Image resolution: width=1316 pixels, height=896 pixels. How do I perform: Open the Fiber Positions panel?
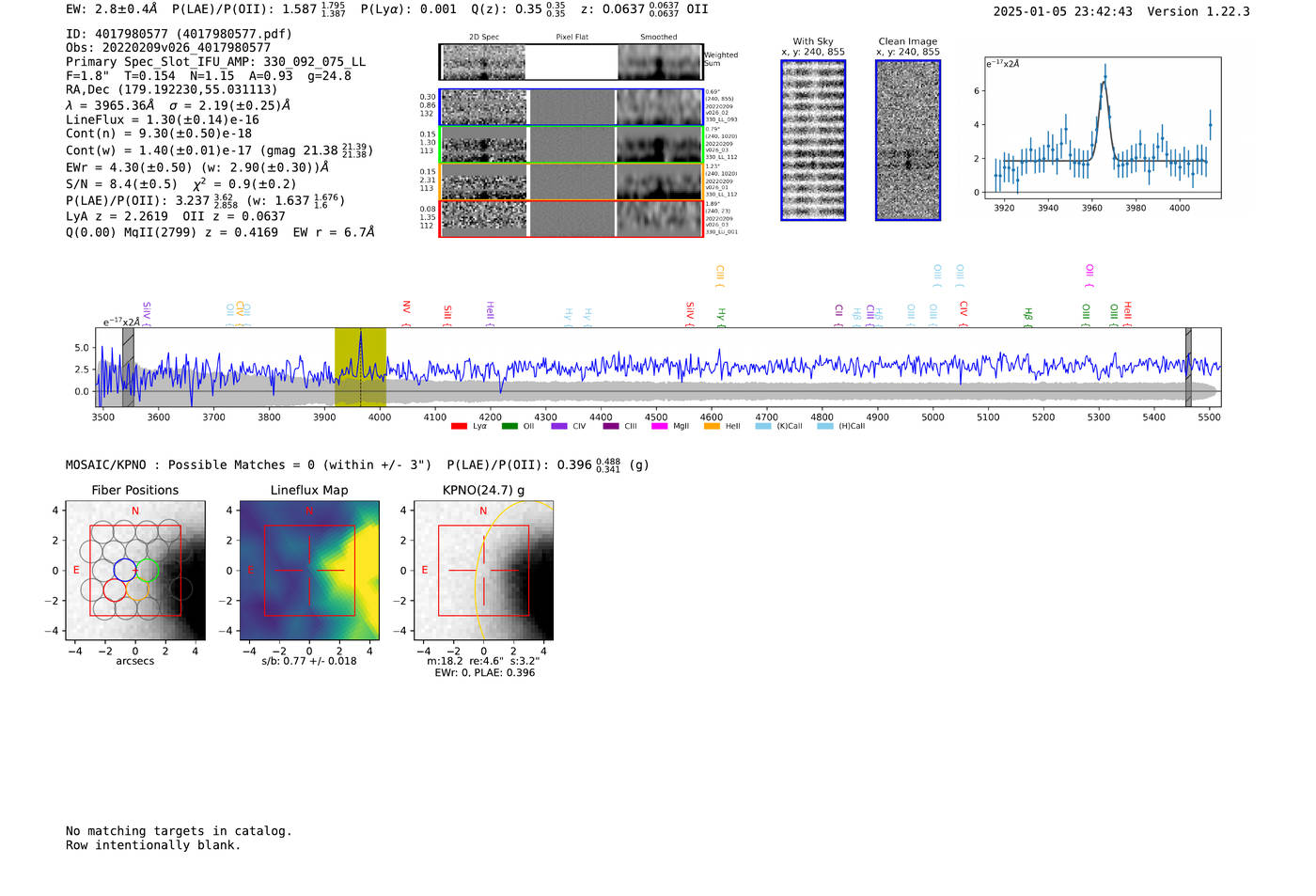(x=135, y=571)
